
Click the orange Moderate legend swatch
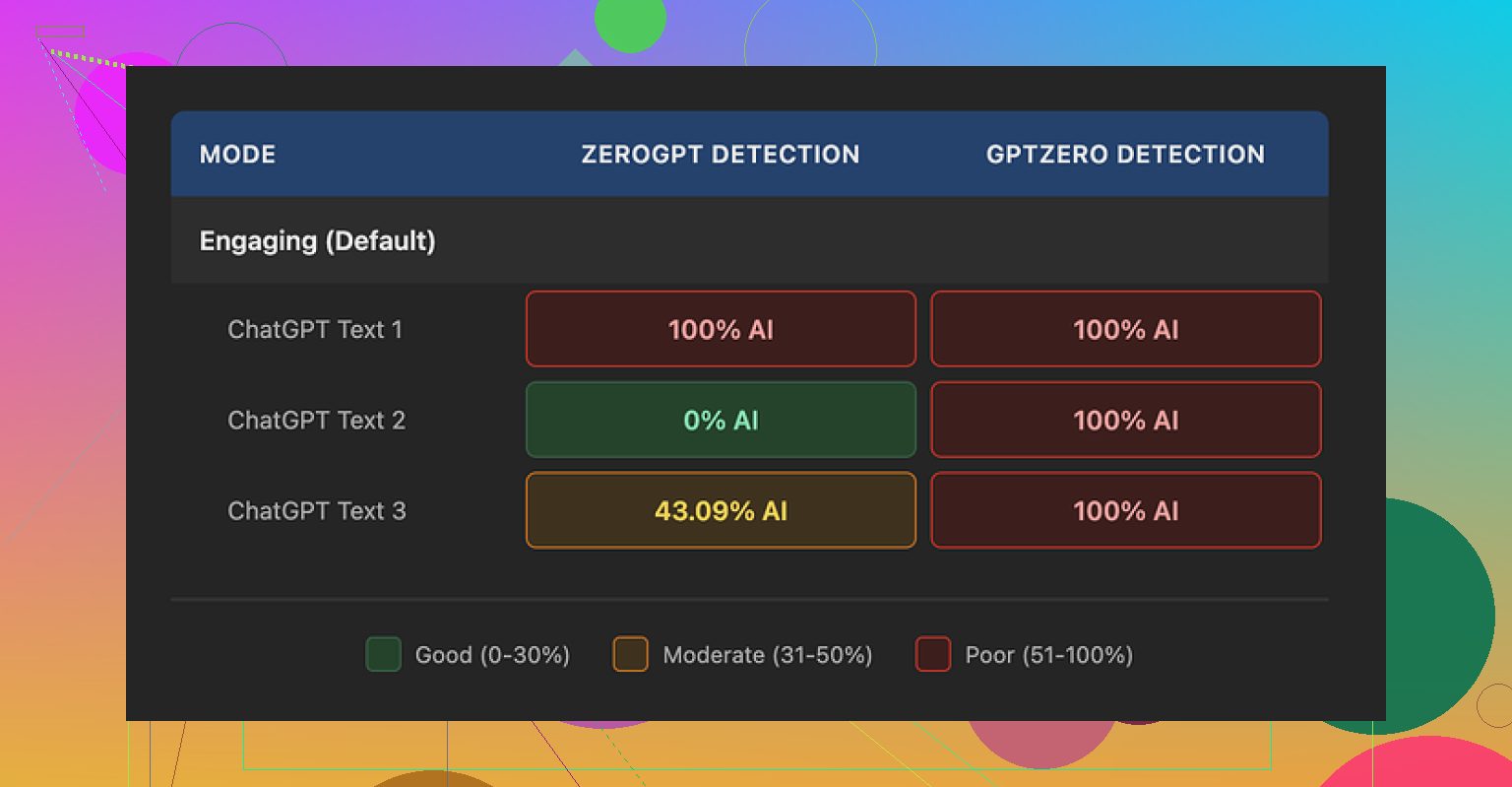(x=630, y=654)
